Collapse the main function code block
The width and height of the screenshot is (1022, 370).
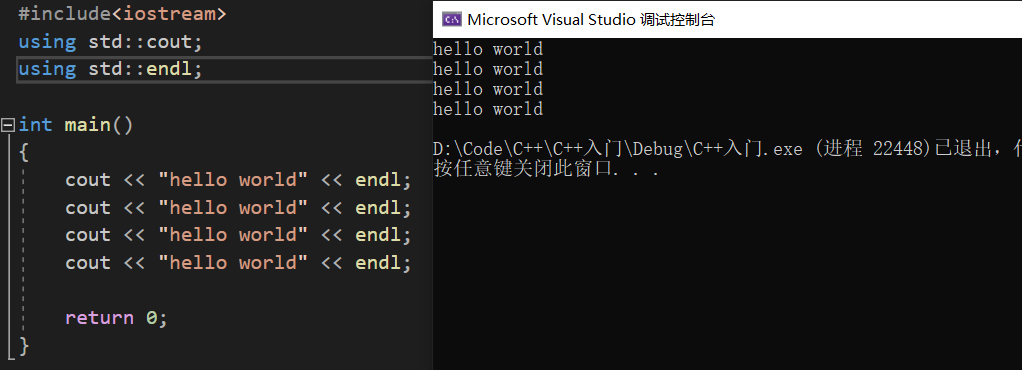[x=8, y=124]
